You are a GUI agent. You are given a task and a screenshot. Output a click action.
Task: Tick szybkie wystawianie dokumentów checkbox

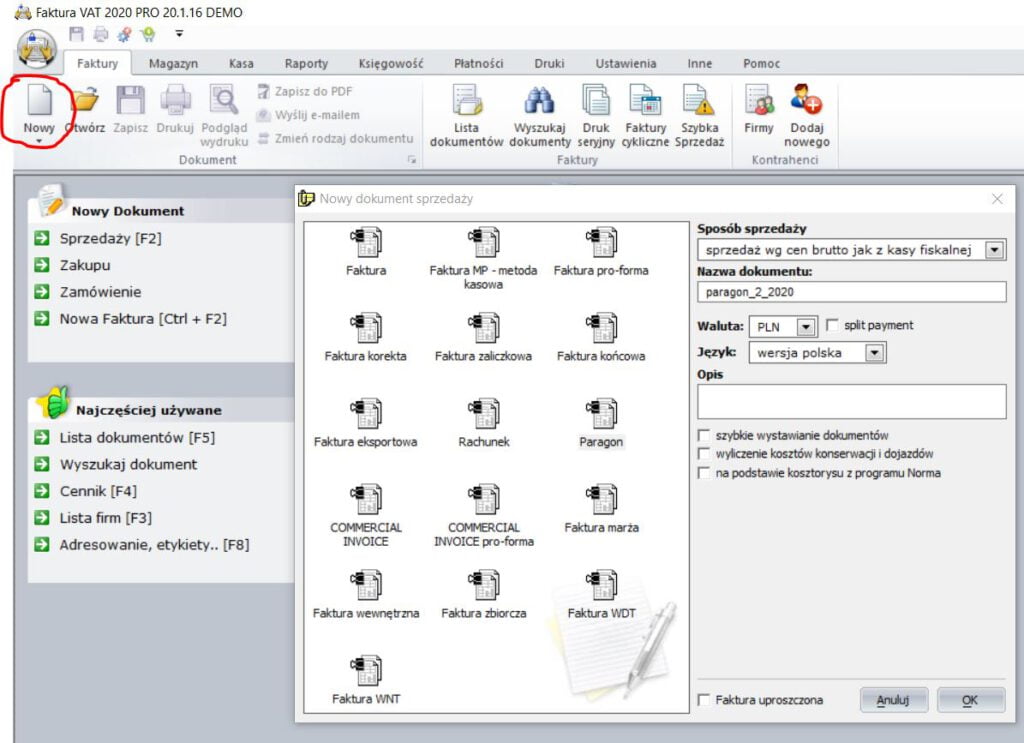click(x=705, y=436)
